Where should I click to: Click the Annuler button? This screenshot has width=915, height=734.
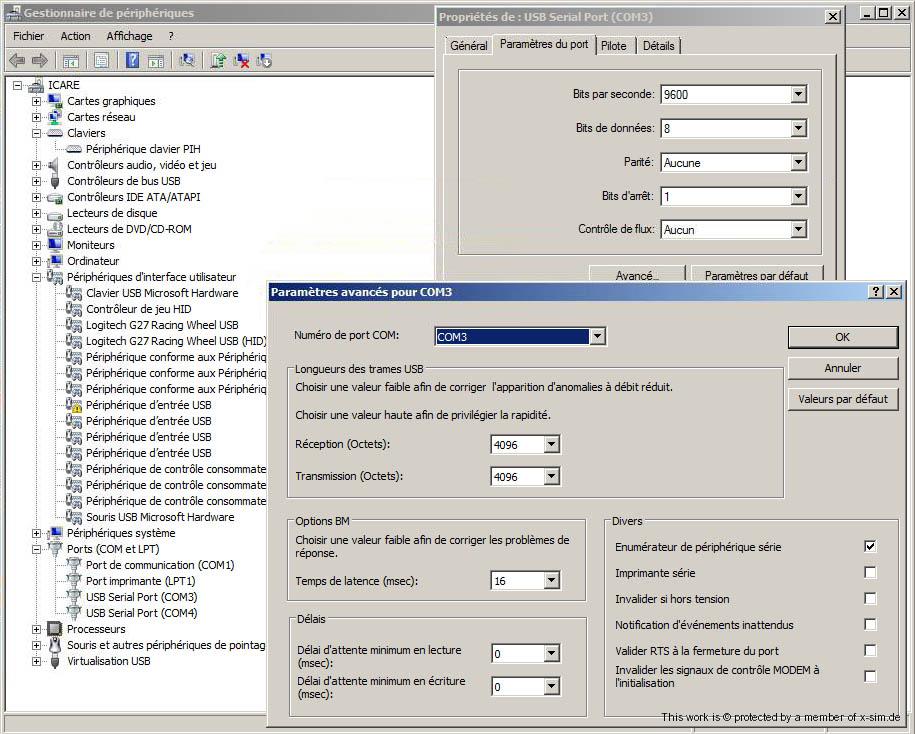[x=842, y=368]
